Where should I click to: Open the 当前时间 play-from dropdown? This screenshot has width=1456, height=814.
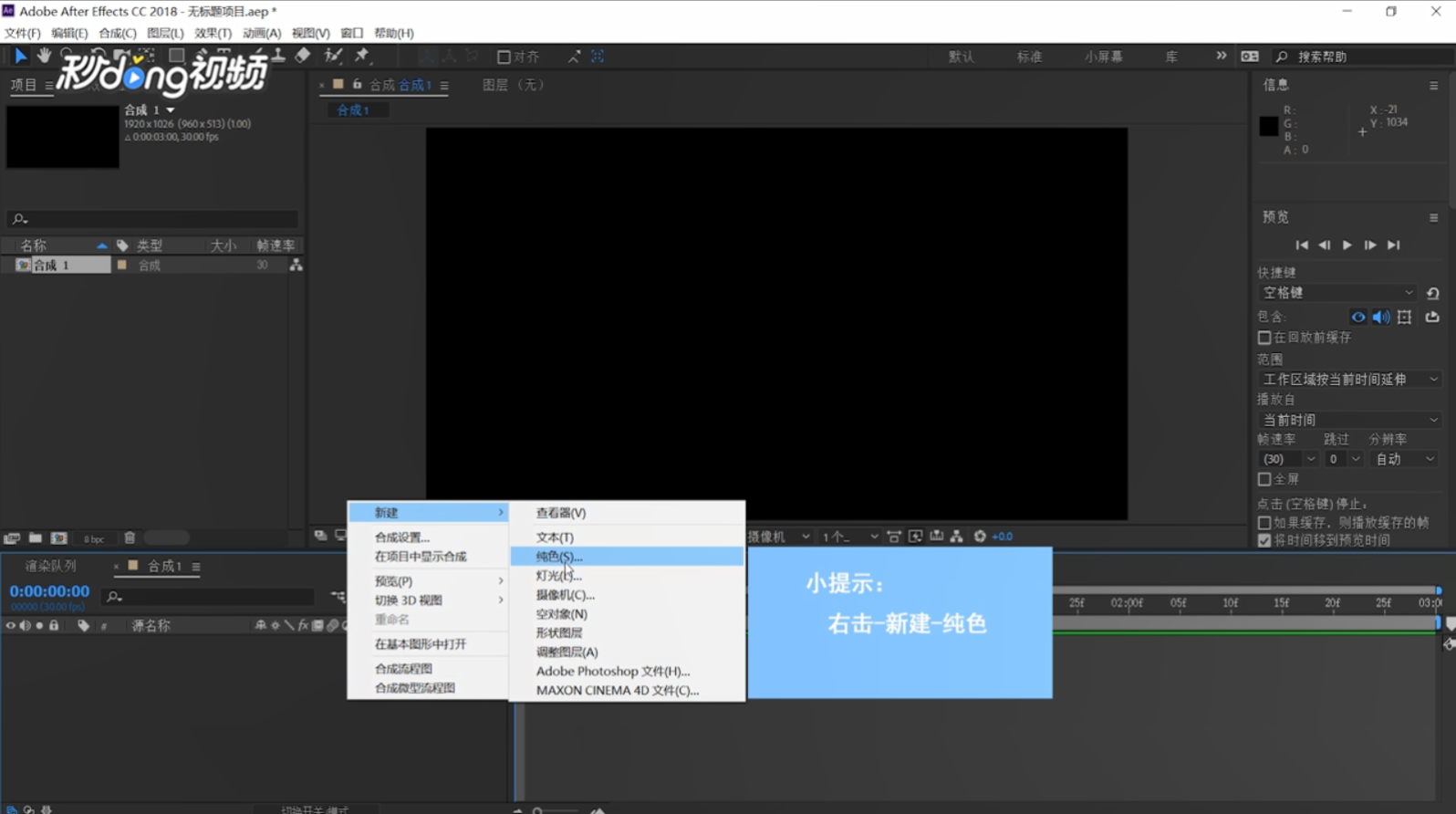pos(1349,420)
